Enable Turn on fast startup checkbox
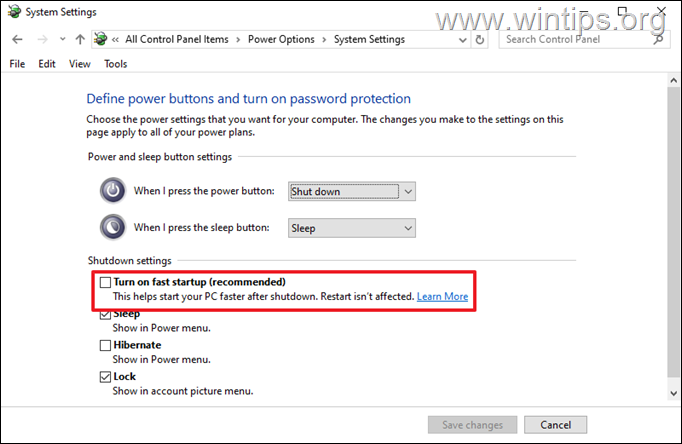Screen dimensions: 682x444 pyautogui.click(x=106, y=283)
